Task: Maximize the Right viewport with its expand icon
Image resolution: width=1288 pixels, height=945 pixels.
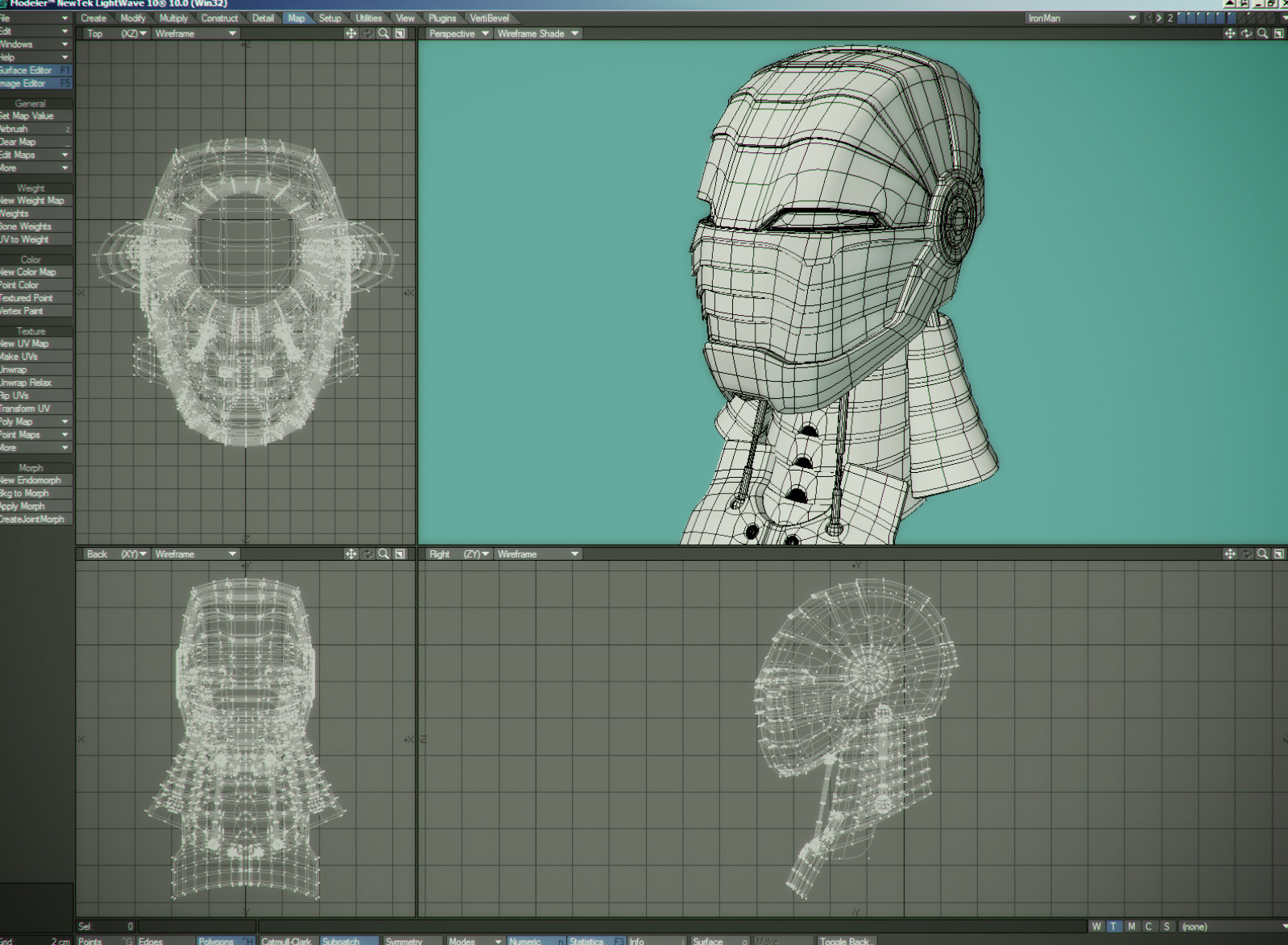Action: 1278,554
